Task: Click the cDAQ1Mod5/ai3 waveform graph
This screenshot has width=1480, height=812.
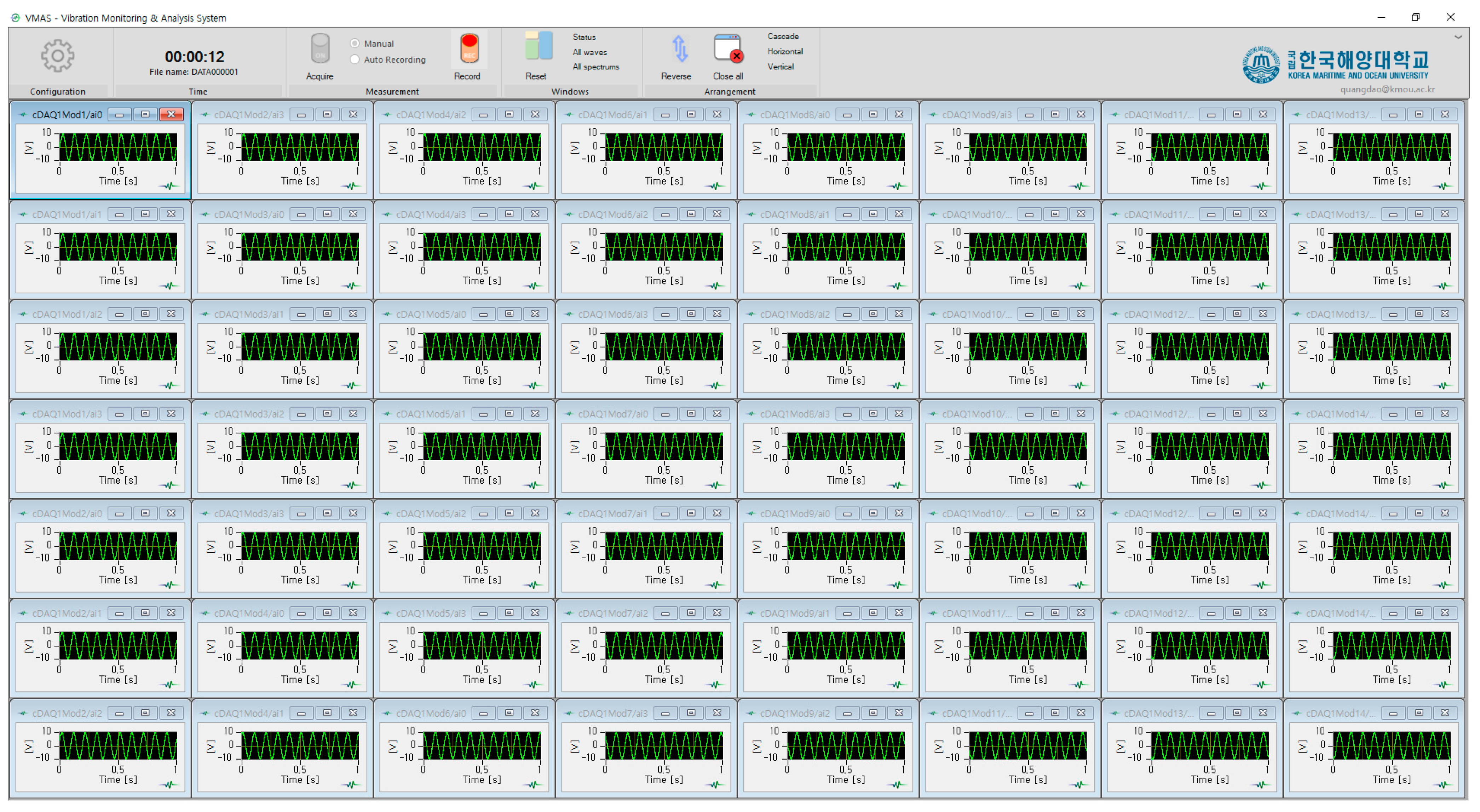Action: click(x=482, y=645)
